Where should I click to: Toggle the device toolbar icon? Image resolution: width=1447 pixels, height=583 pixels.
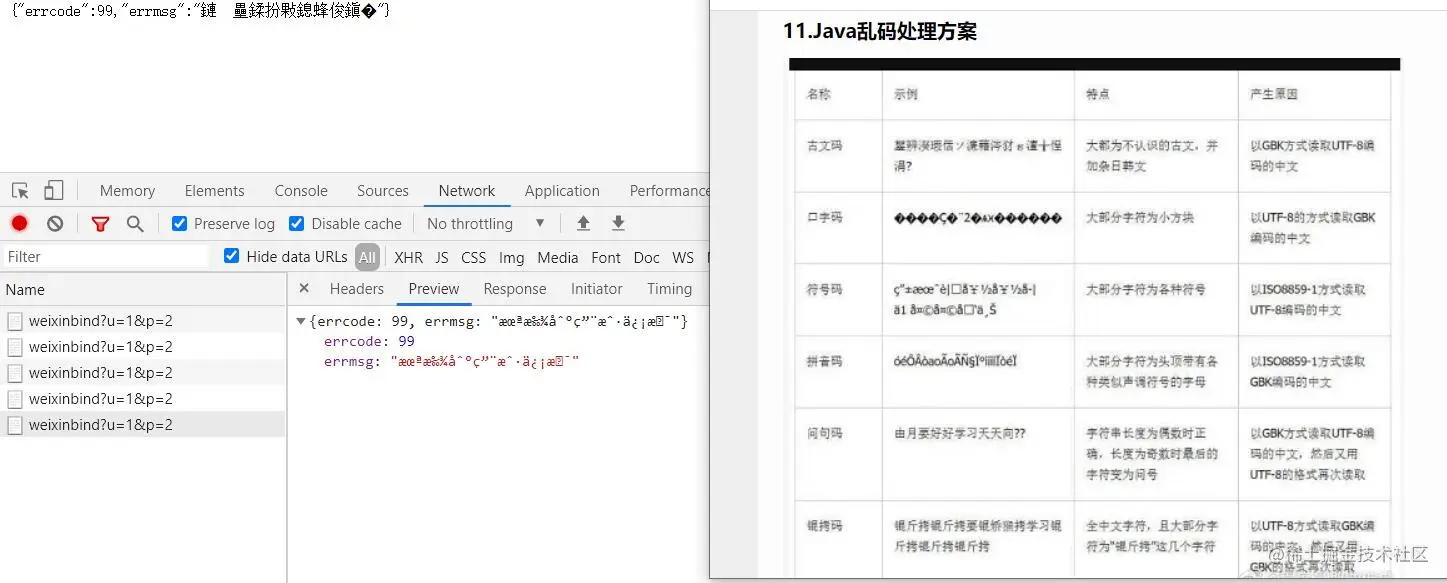coord(53,190)
